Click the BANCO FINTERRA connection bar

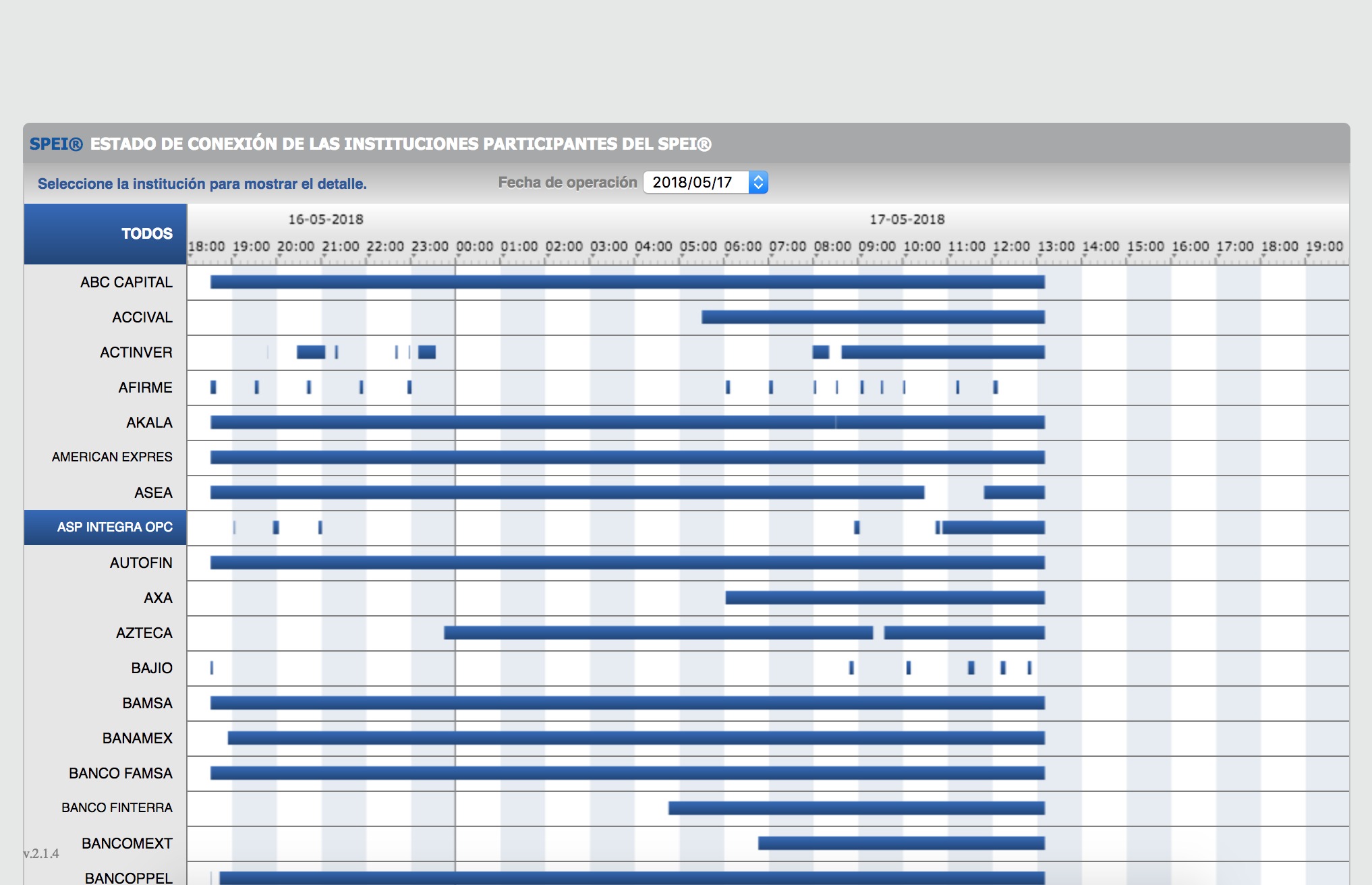(x=857, y=808)
